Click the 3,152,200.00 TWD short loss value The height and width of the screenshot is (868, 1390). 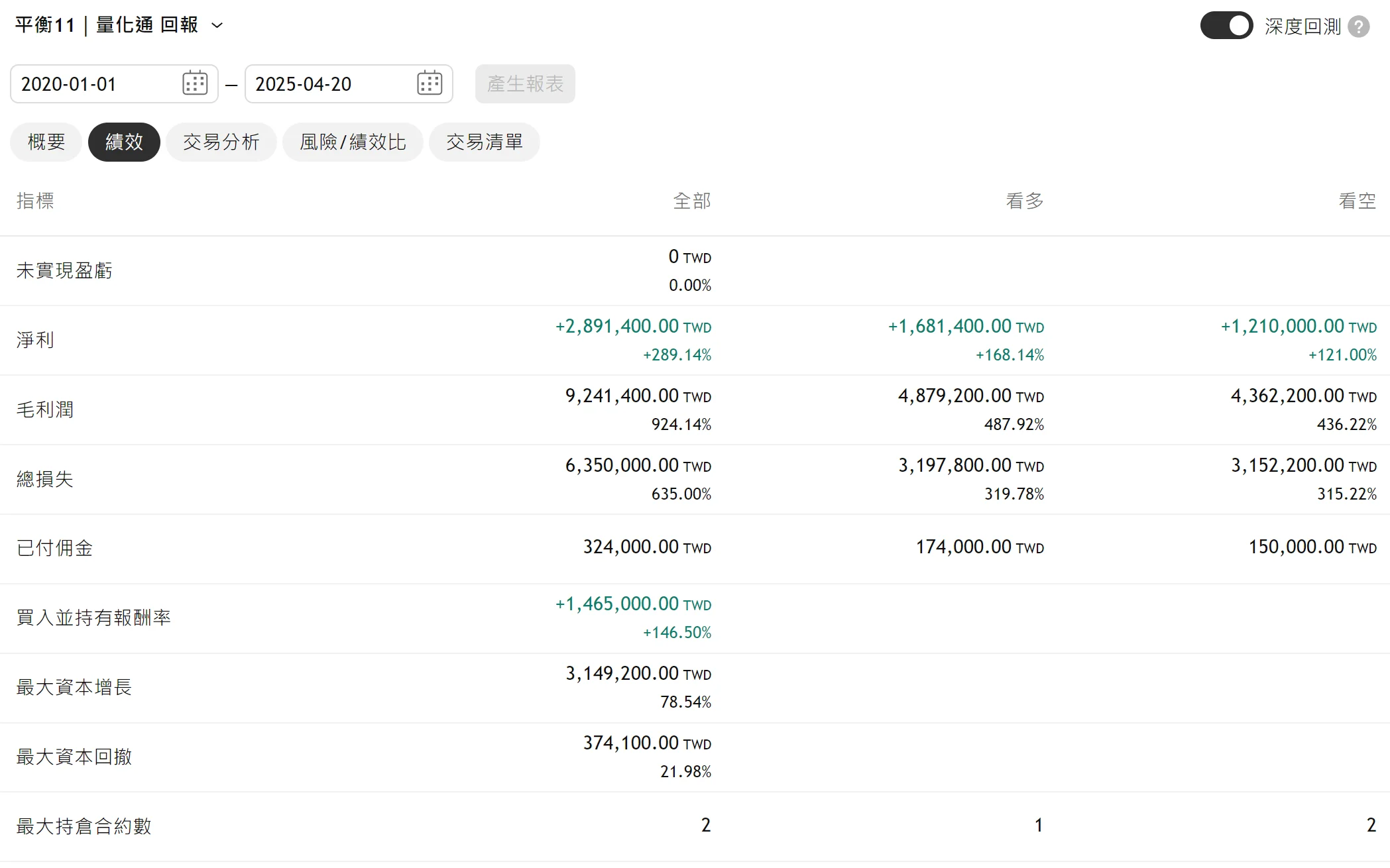tap(1304, 465)
